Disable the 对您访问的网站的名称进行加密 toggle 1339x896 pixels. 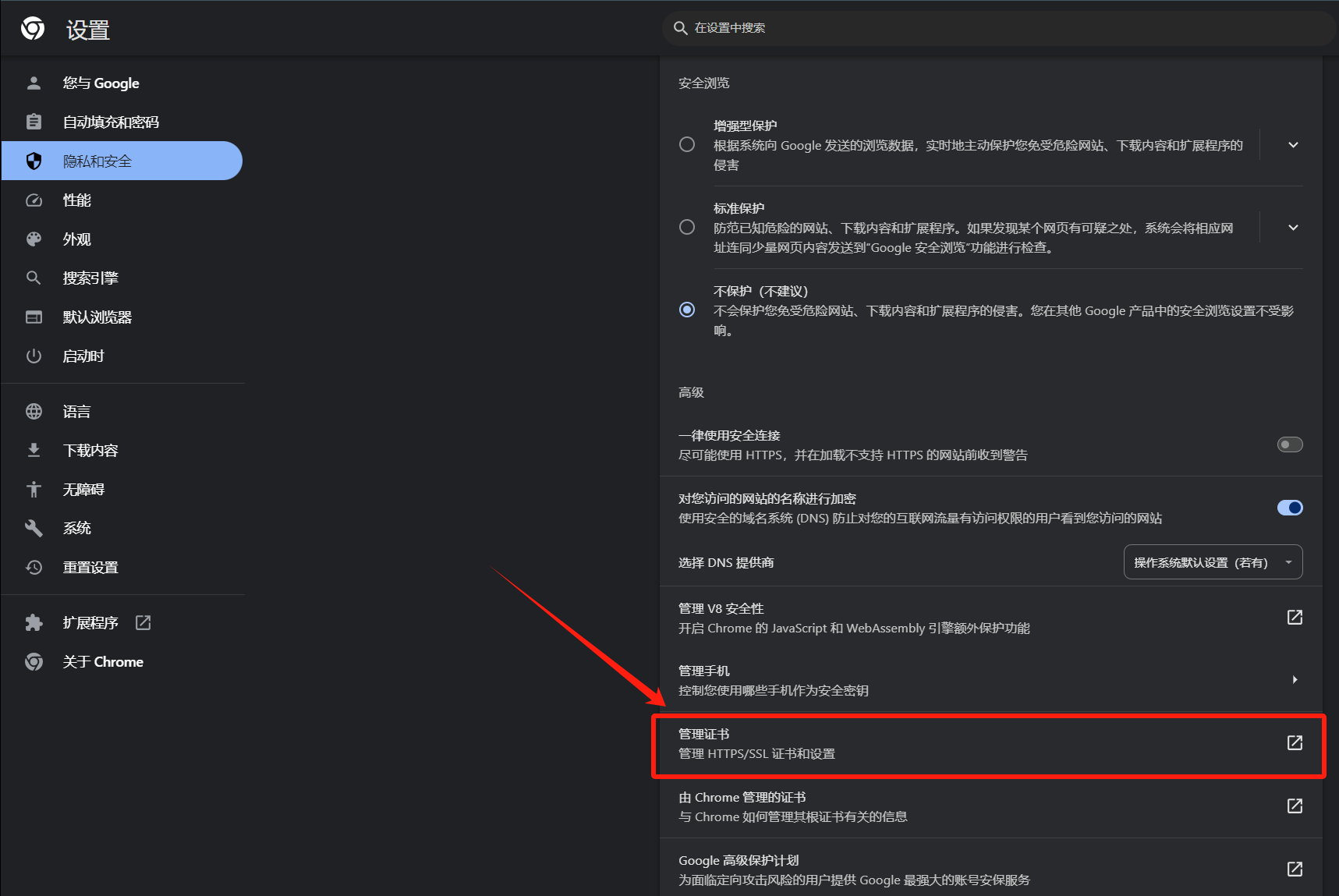[1290, 508]
